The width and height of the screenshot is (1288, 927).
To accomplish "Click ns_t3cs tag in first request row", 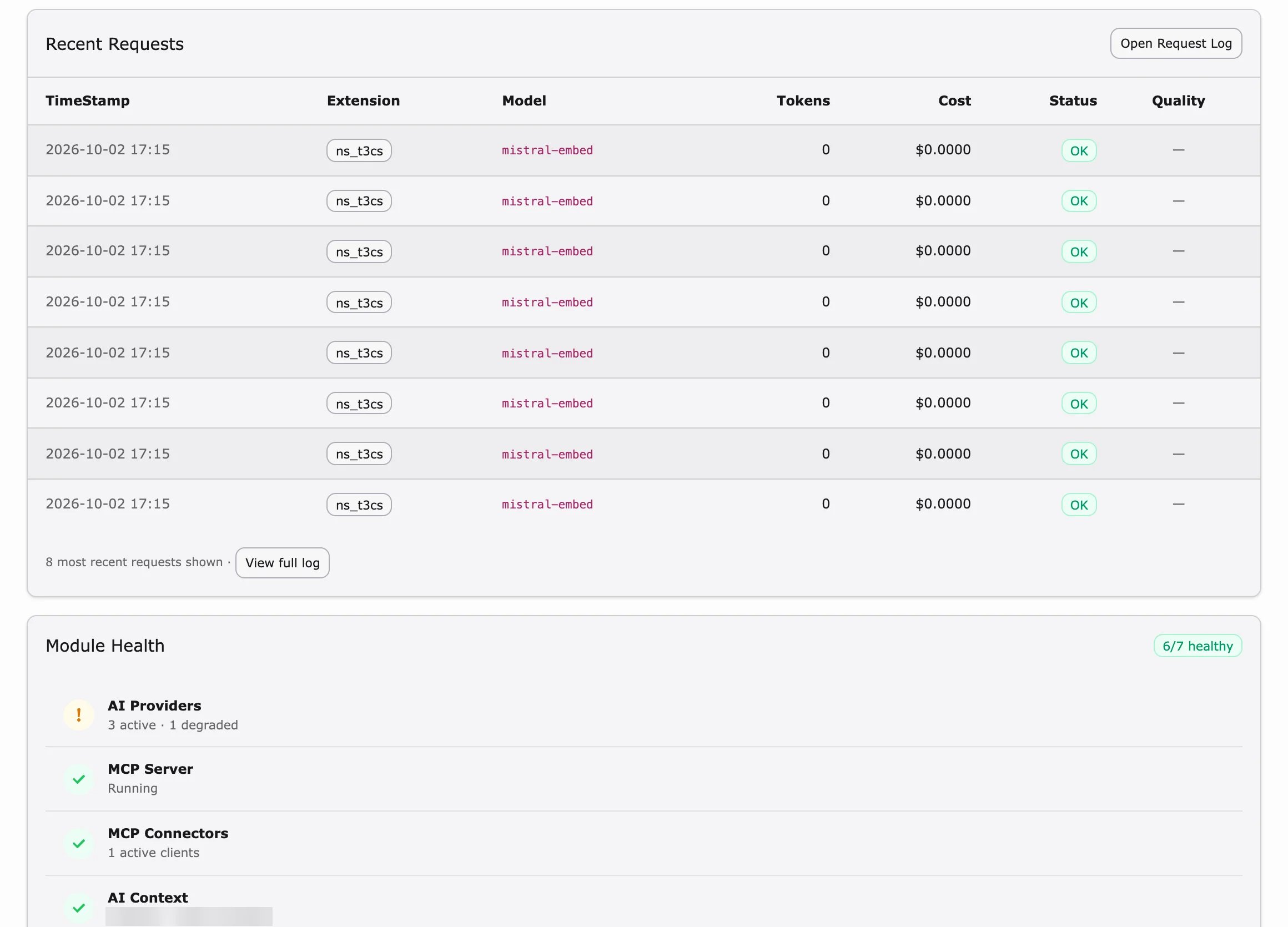I will tap(359, 150).
